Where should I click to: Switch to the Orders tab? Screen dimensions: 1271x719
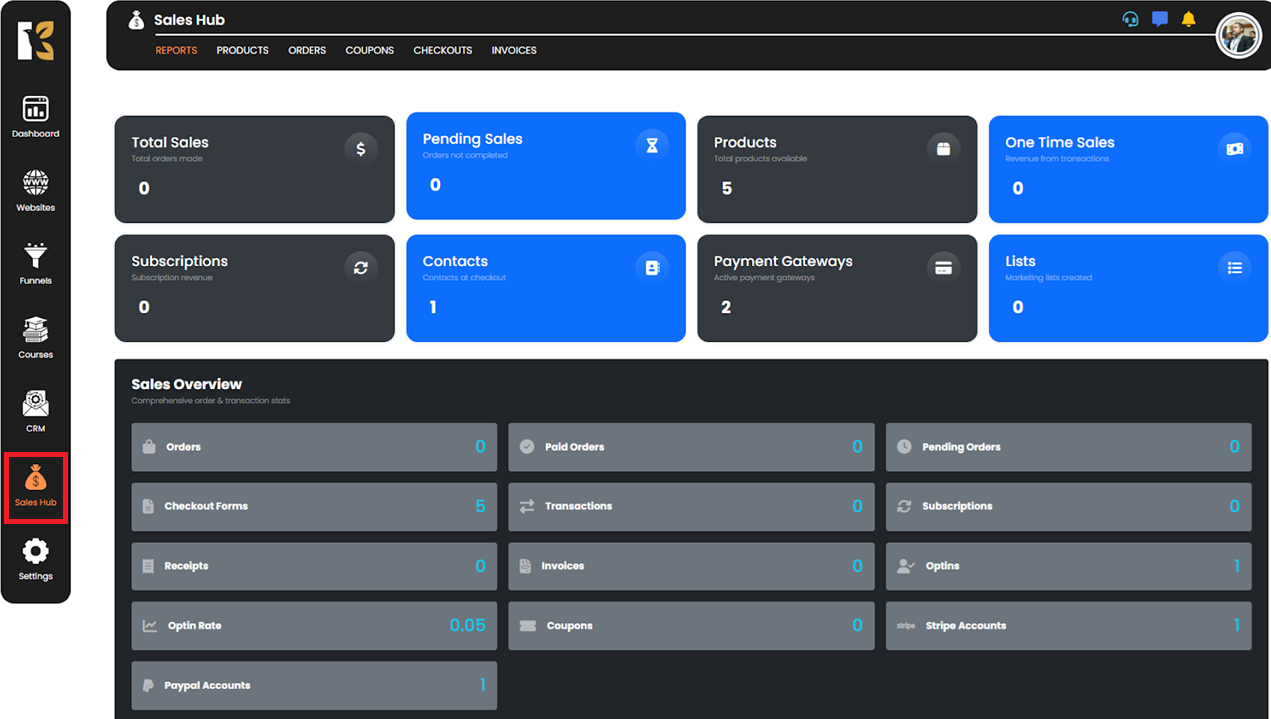point(307,50)
